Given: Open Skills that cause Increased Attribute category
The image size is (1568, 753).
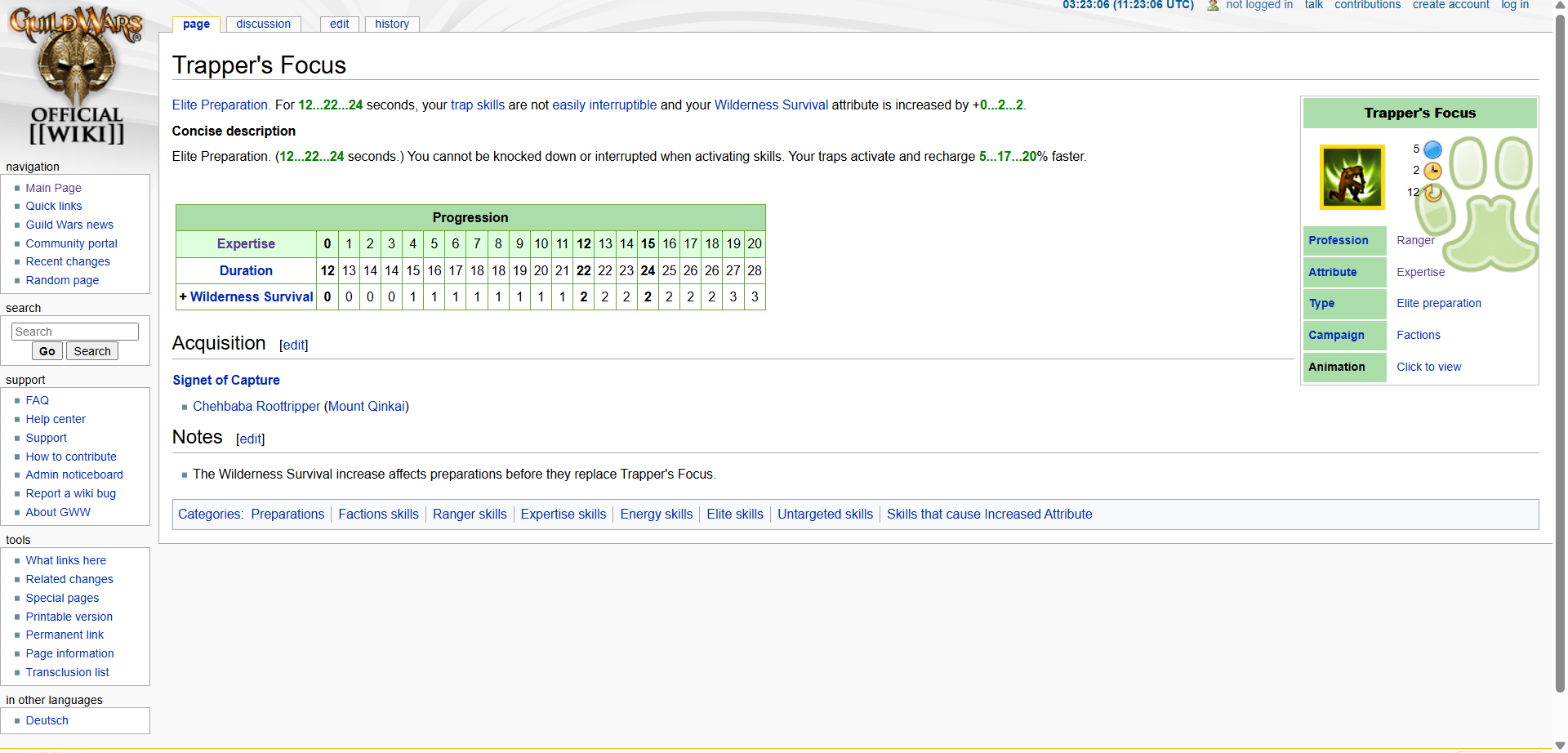Looking at the screenshot, I should click(989, 514).
